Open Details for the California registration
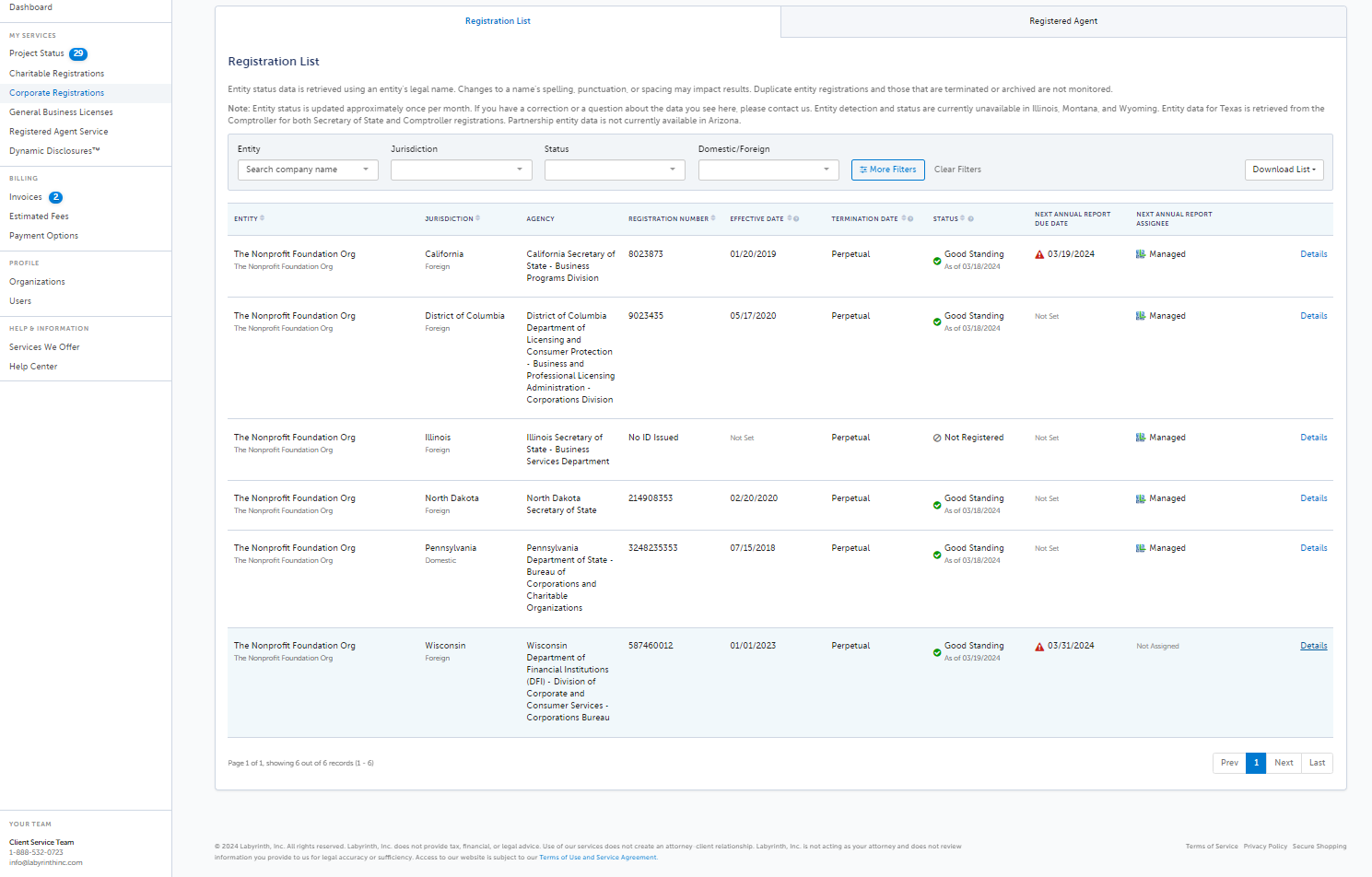The height and width of the screenshot is (877, 1372). tap(1314, 254)
